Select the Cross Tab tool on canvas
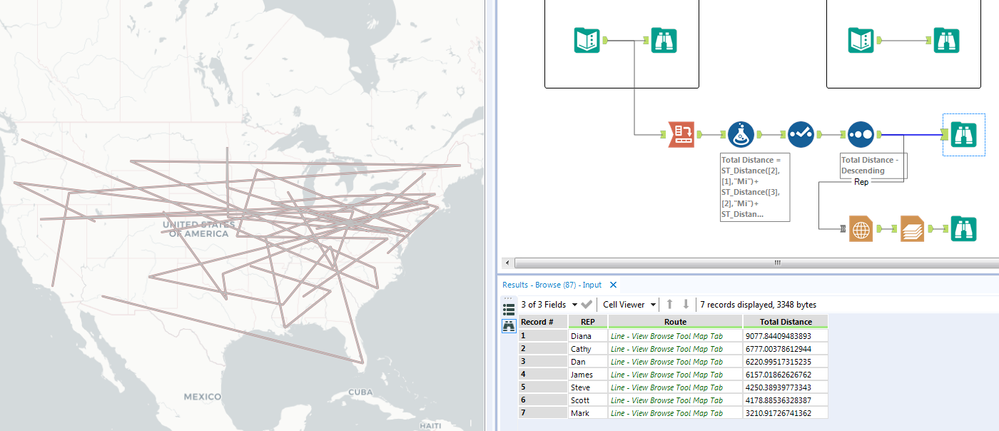Screen dimensions: 999x431 pos(681,135)
